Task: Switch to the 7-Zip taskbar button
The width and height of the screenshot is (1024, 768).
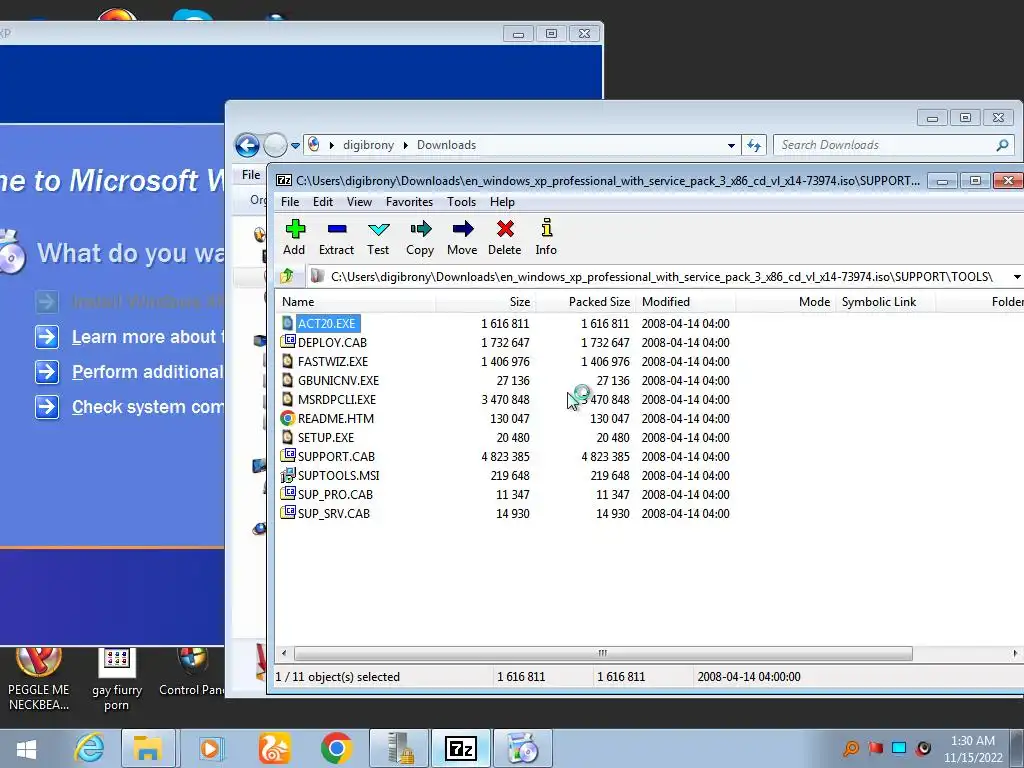Action: click(460, 748)
